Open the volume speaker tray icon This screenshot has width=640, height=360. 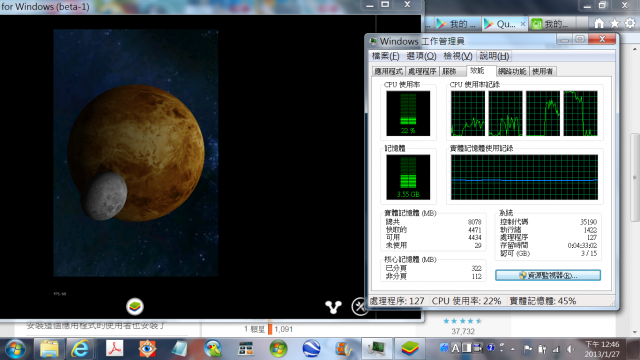point(570,349)
